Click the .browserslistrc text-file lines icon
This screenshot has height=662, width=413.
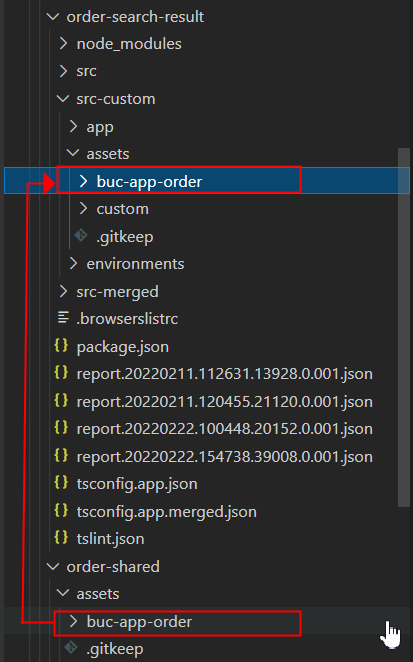(x=63, y=318)
